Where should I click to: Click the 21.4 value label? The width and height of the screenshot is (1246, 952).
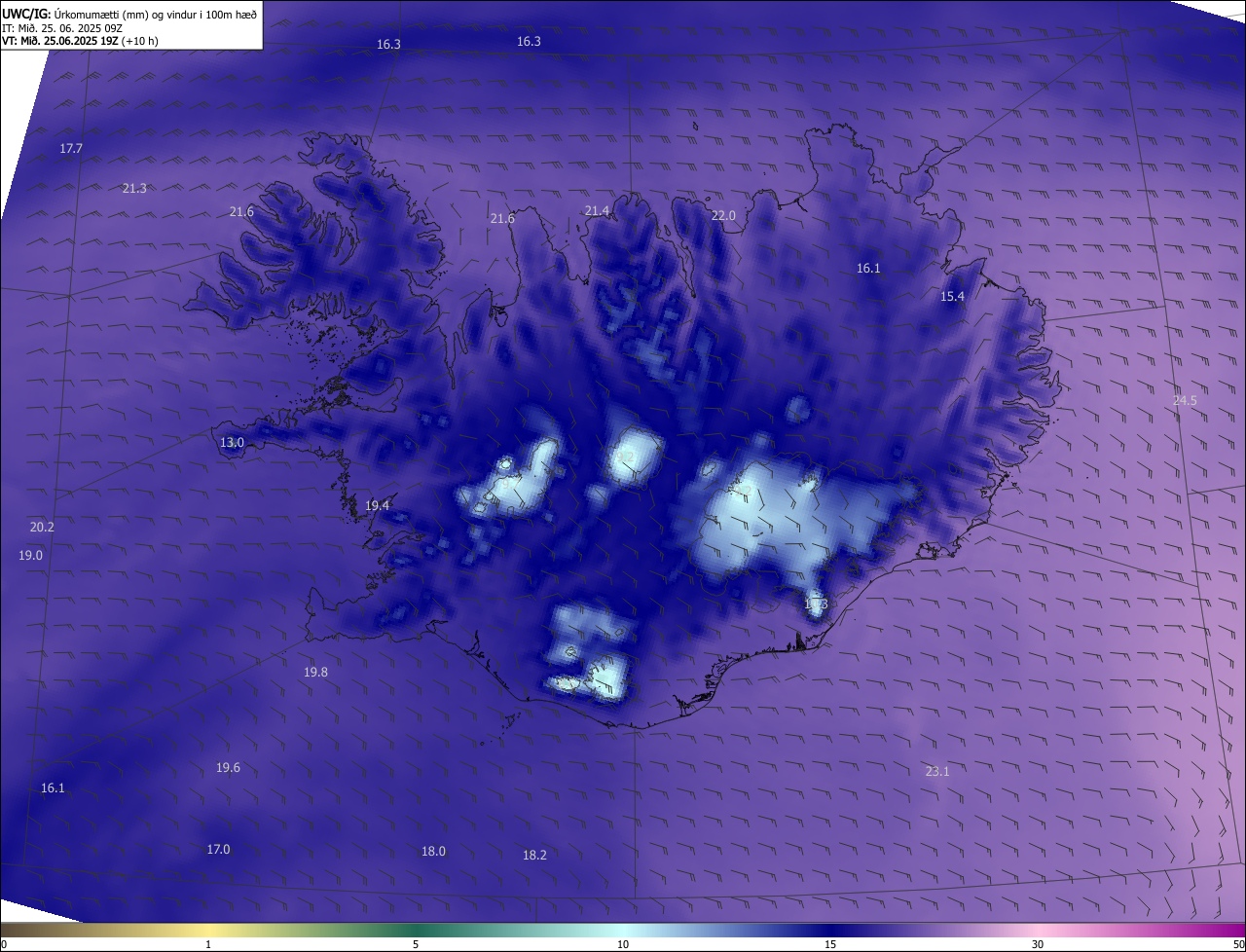[597, 211]
